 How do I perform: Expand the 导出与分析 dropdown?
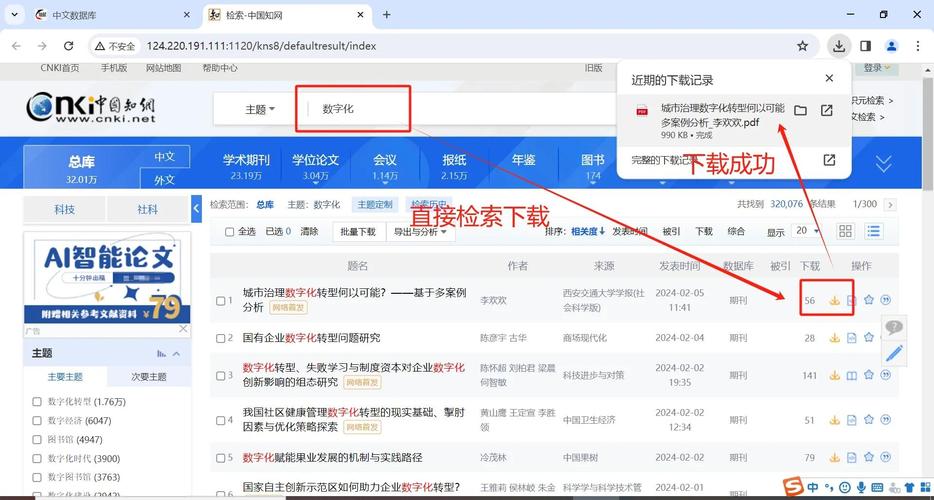point(421,232)
